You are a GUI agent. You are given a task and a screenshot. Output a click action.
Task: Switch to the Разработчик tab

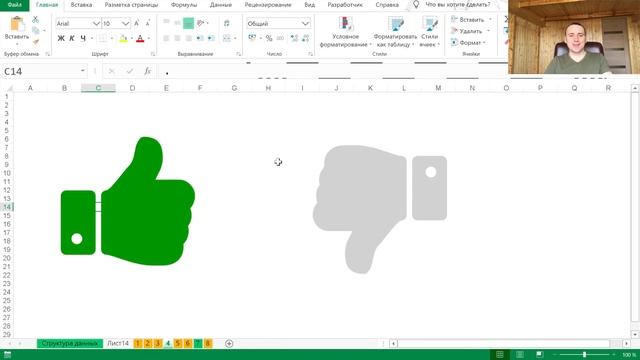345,5
